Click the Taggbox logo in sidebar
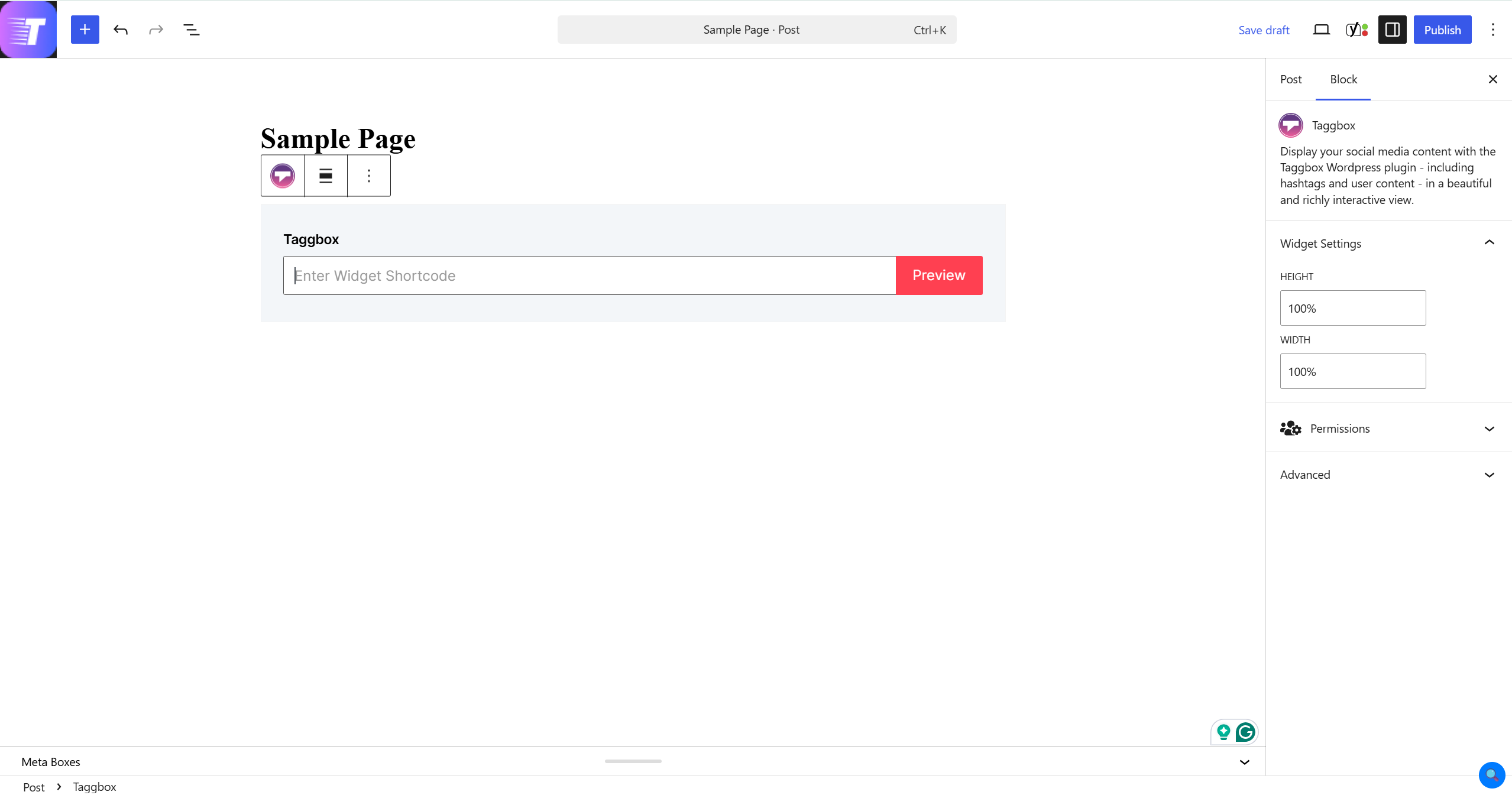 1291,125
